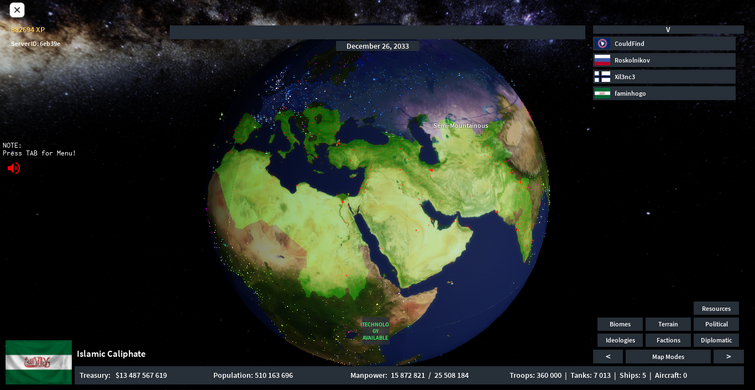
Task: Mute the game sound speaker icon
Action: 13,168
